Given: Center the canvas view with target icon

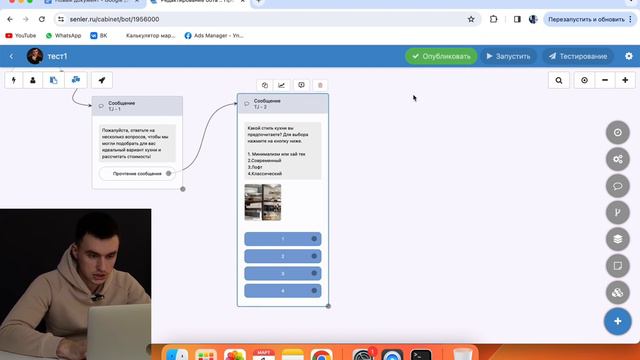Looking at the screenshot, I should pyautogui.click(x=584, y=80).
